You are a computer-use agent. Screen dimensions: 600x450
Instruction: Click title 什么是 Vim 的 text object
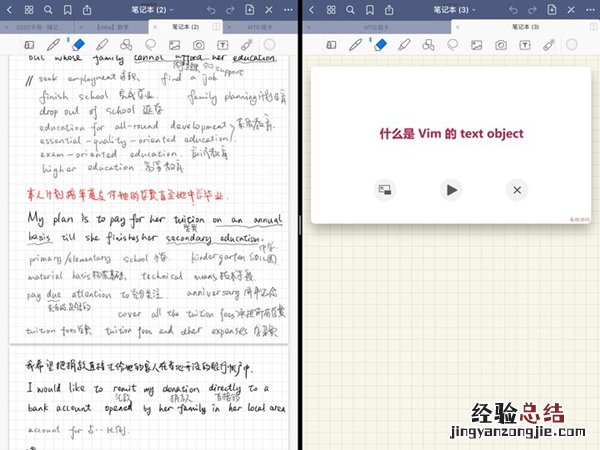tap(451, 134)
